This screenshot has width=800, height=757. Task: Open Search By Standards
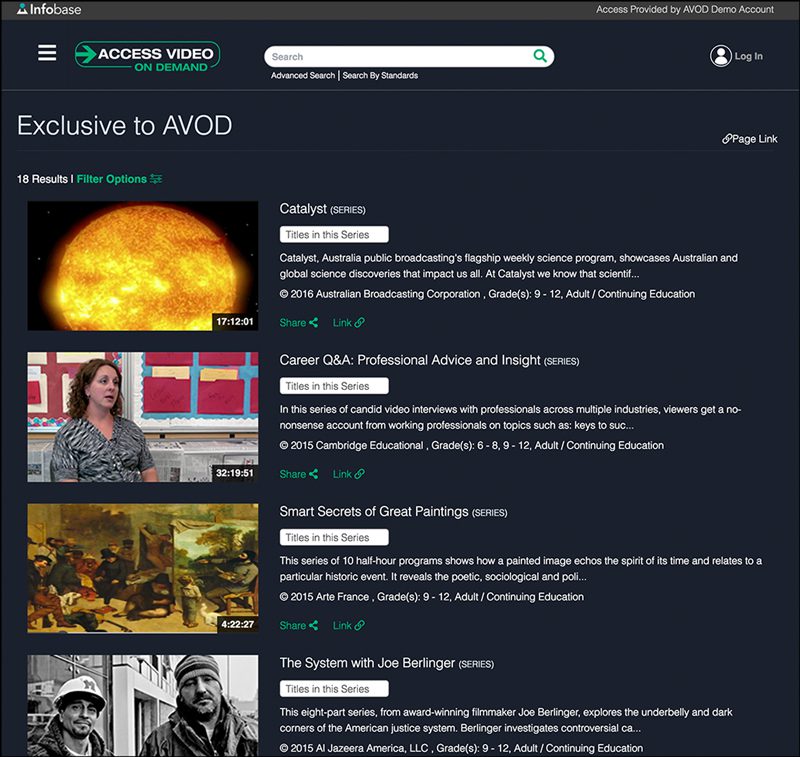(380, 75)
